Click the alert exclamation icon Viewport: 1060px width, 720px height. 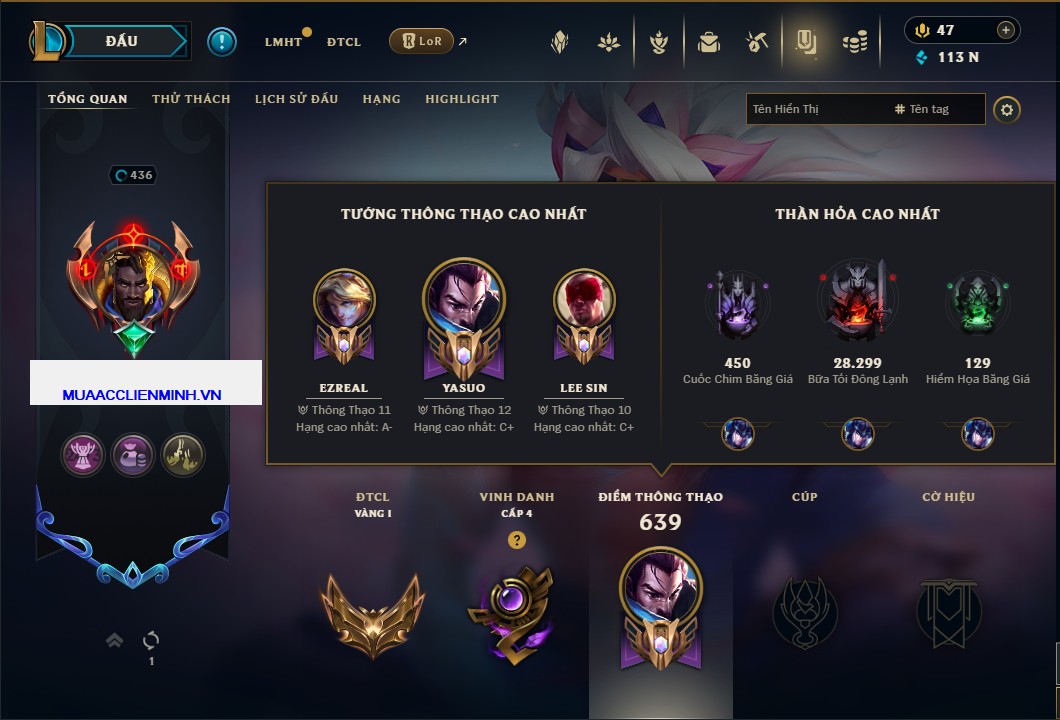[222, 42]
